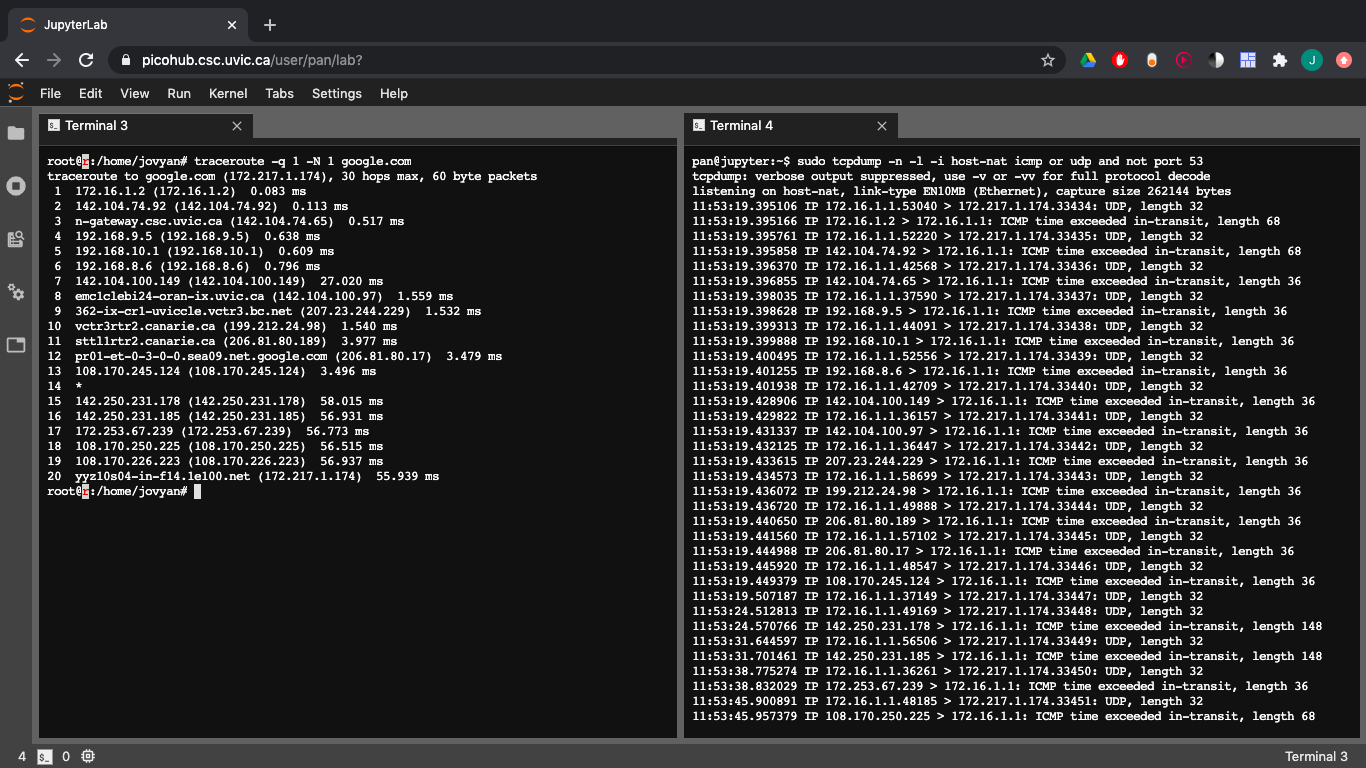Open the File menu
The image size is (1366, 768).
(50, 93)
